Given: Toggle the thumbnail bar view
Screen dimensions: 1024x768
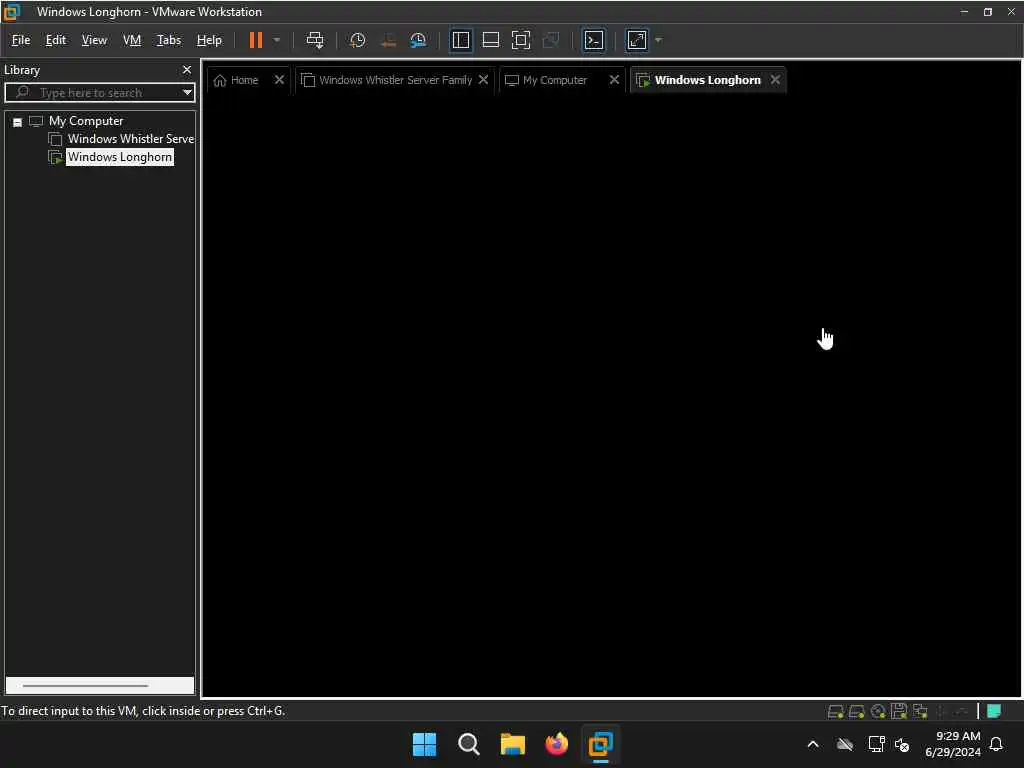Looking at the screenshot, I should click(490, 40).
